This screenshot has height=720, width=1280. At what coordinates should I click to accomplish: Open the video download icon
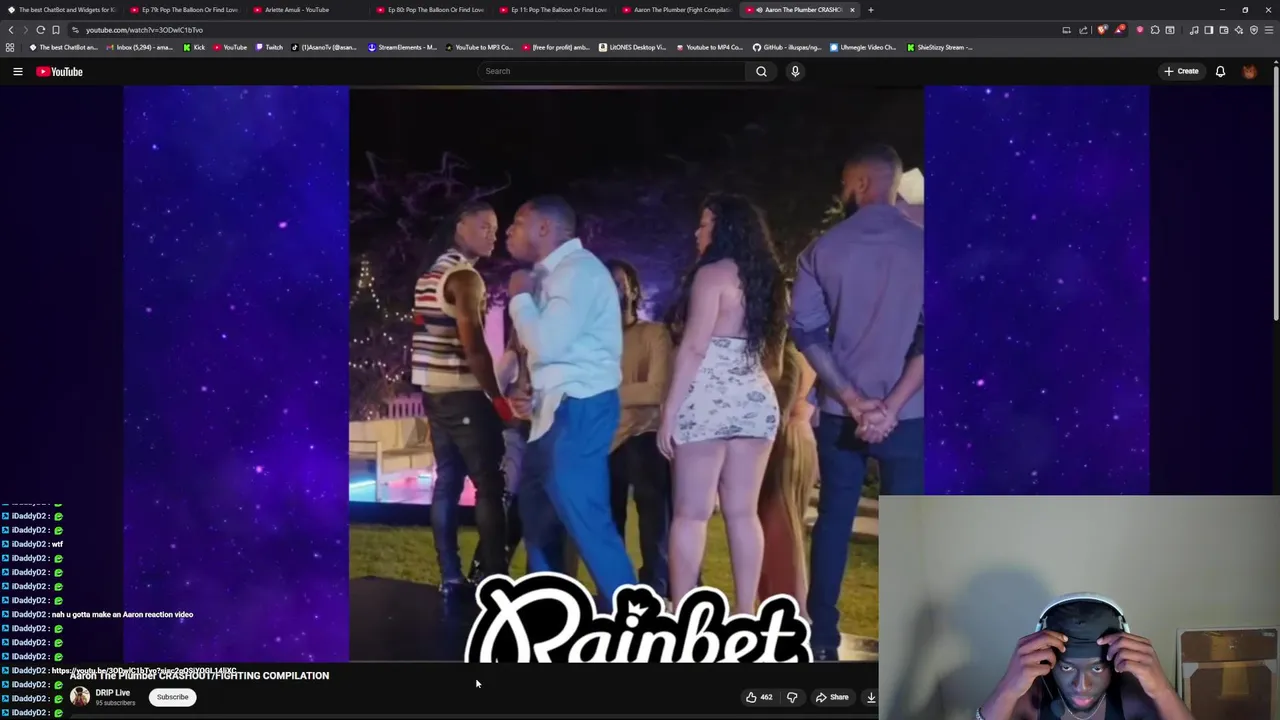coord(871,697)
